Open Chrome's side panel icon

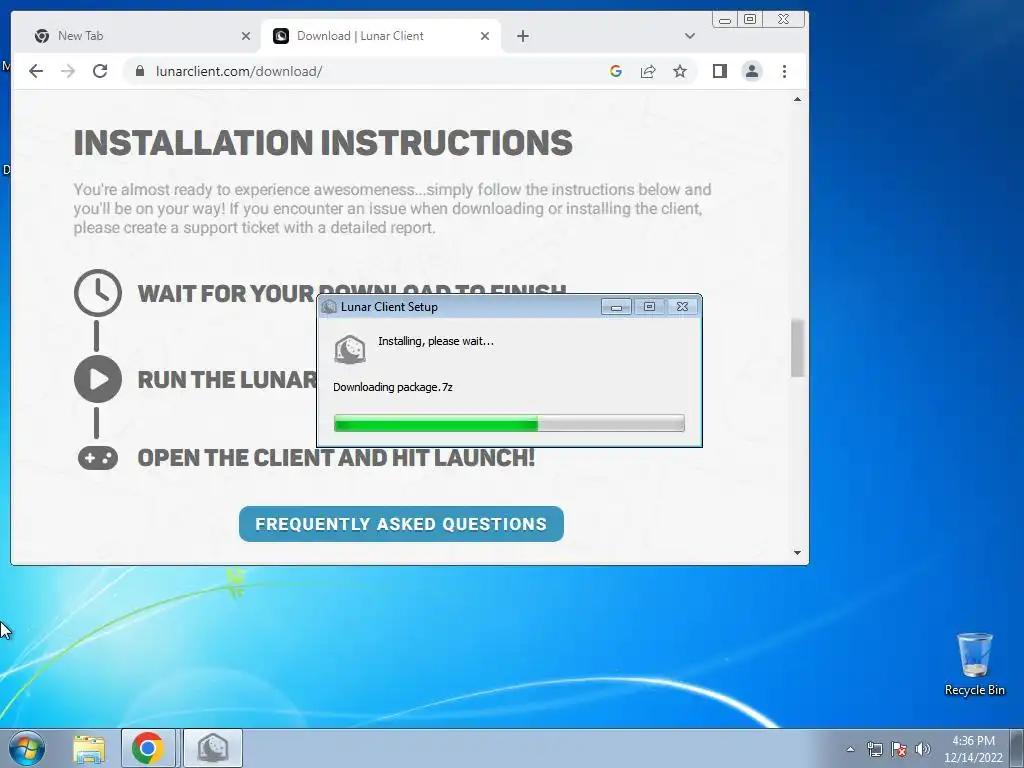click(x=720, y=71)
